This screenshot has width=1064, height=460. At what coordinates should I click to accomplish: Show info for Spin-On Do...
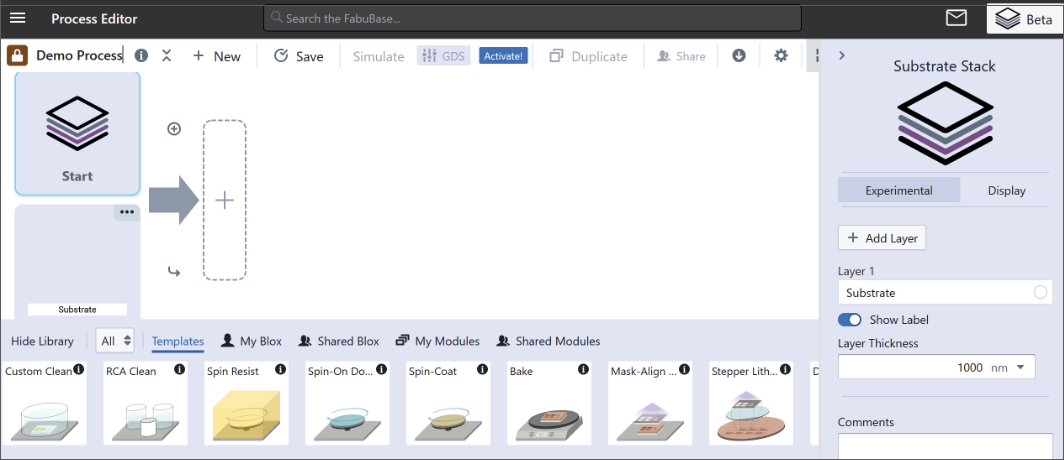[x=381, y=370]
